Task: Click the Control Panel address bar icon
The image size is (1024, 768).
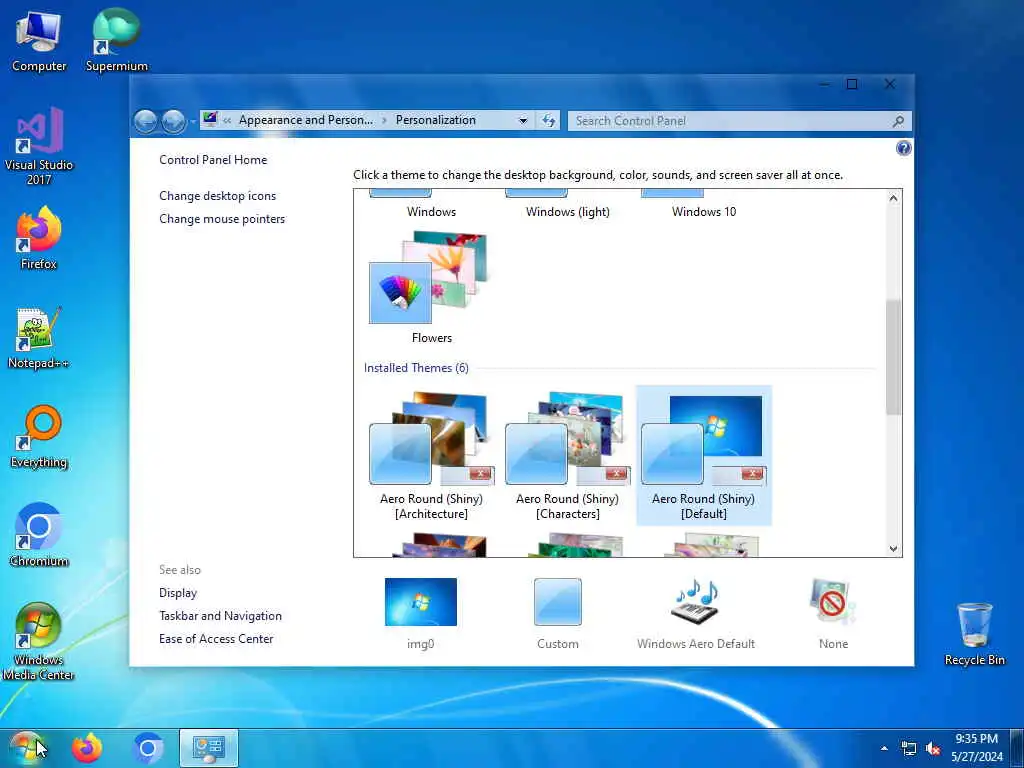Action: (210, 120)
